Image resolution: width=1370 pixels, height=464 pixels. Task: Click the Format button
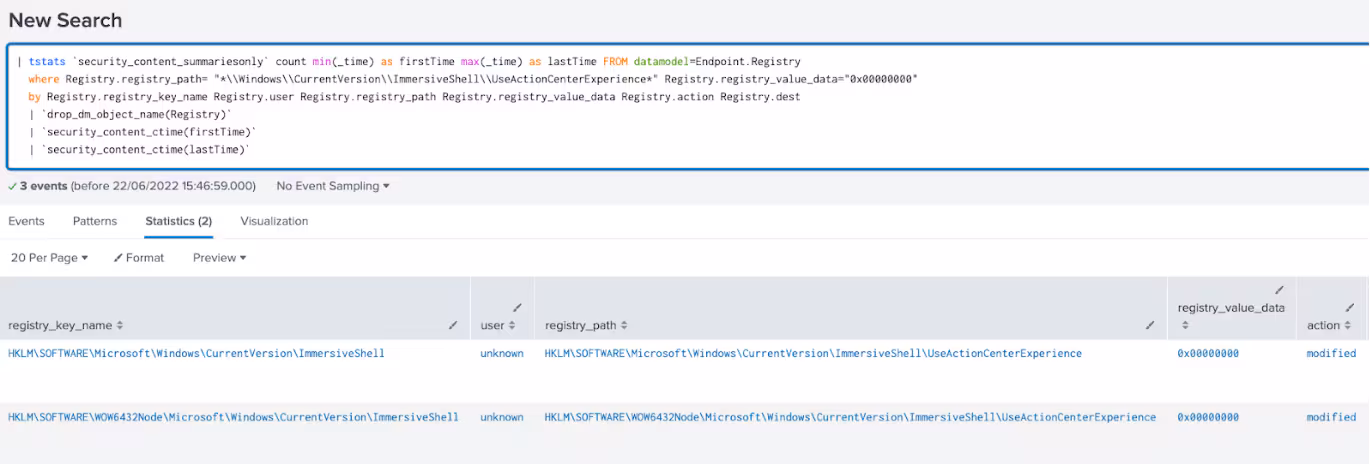click(x=138, y=258)
